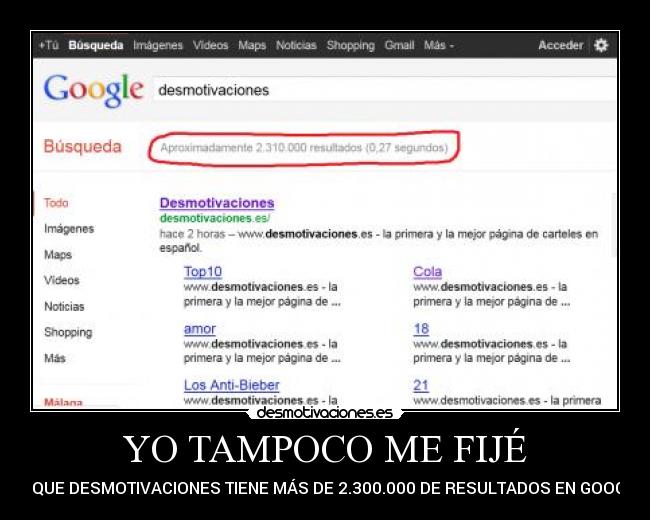Click the 'hace 2 horas' result snippet
Image resolution: width=650 pixels, height=520 pixels.
pos(378,241)
